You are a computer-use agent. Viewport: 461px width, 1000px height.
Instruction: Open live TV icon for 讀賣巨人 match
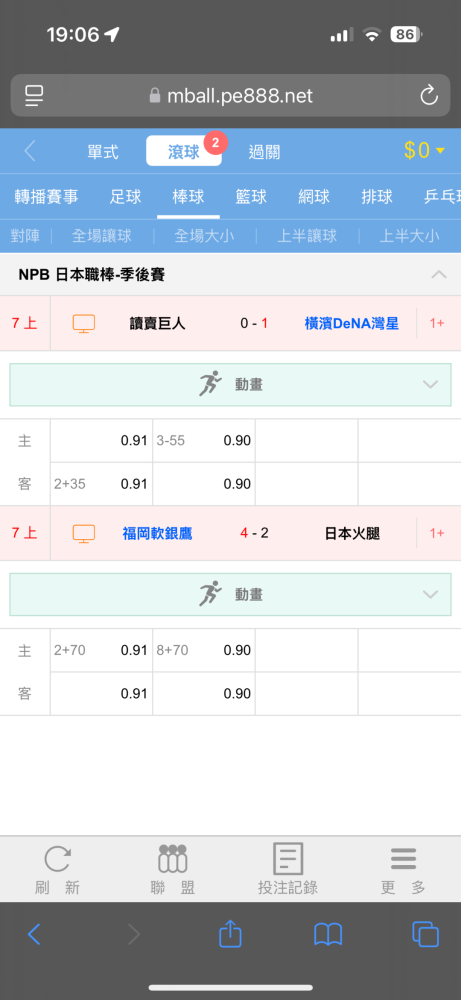coord(84,323)
